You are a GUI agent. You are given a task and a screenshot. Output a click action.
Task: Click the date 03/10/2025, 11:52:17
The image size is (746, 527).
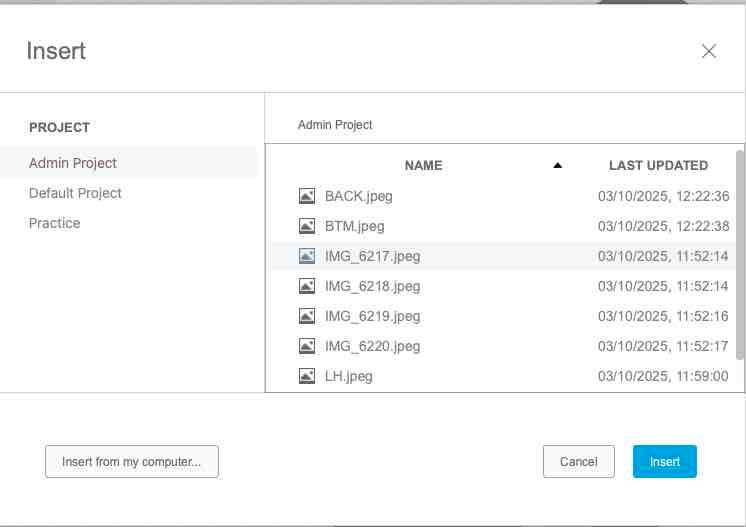point(663,346)
